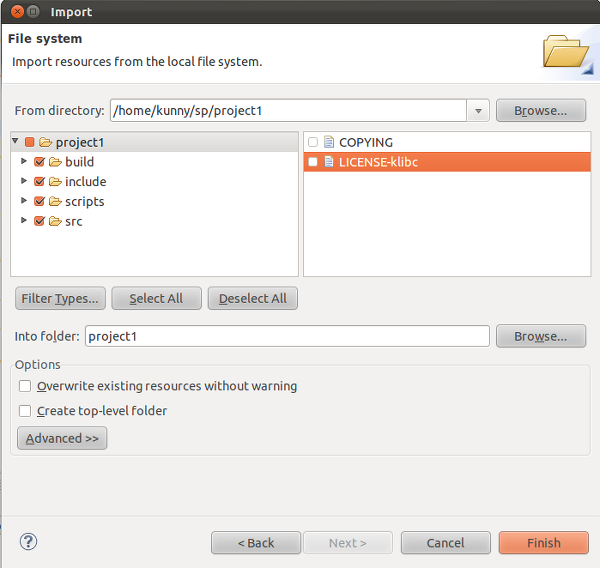Collapse the project1 root tree node
The height and width of the screenshot is (568, 600).
click(x=15, y=141)
